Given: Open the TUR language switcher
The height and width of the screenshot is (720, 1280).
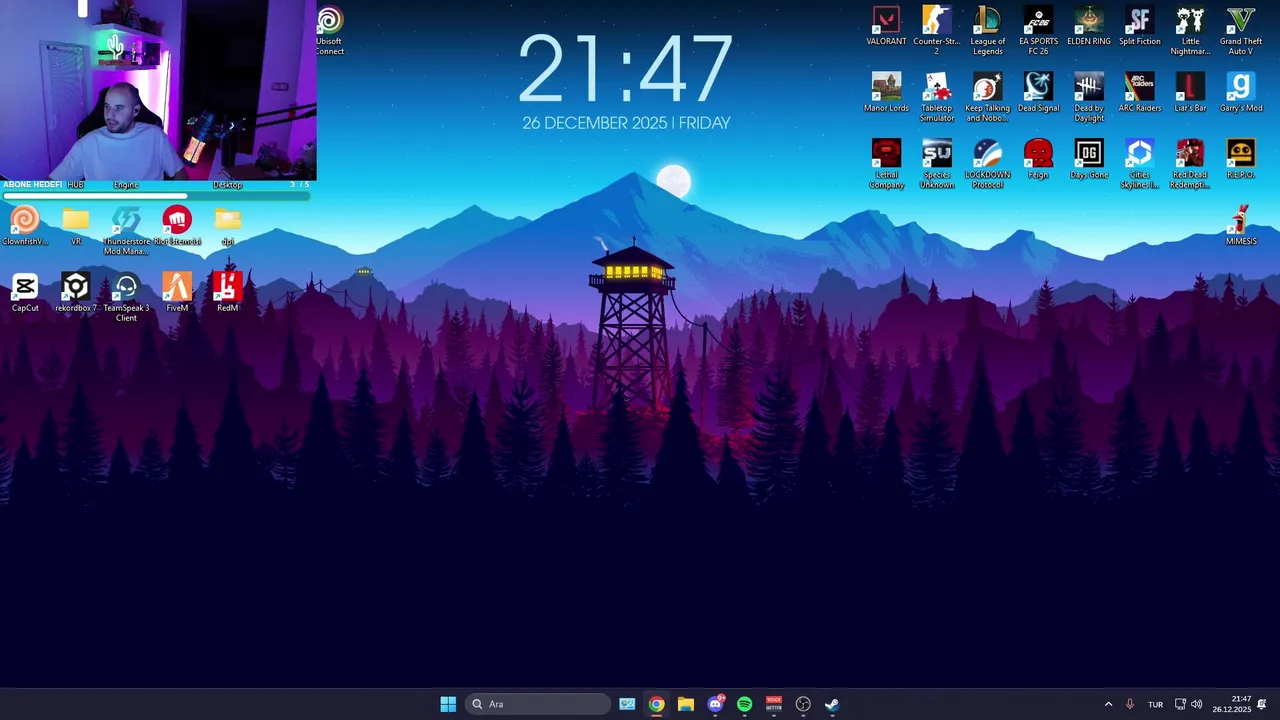Looking at the screenshot, I should point(1155,704).
